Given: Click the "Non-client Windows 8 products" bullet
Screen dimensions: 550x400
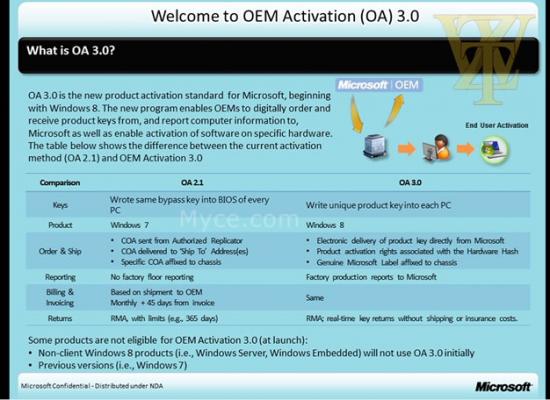Looking at the screenshot, I should pos(256,353).
